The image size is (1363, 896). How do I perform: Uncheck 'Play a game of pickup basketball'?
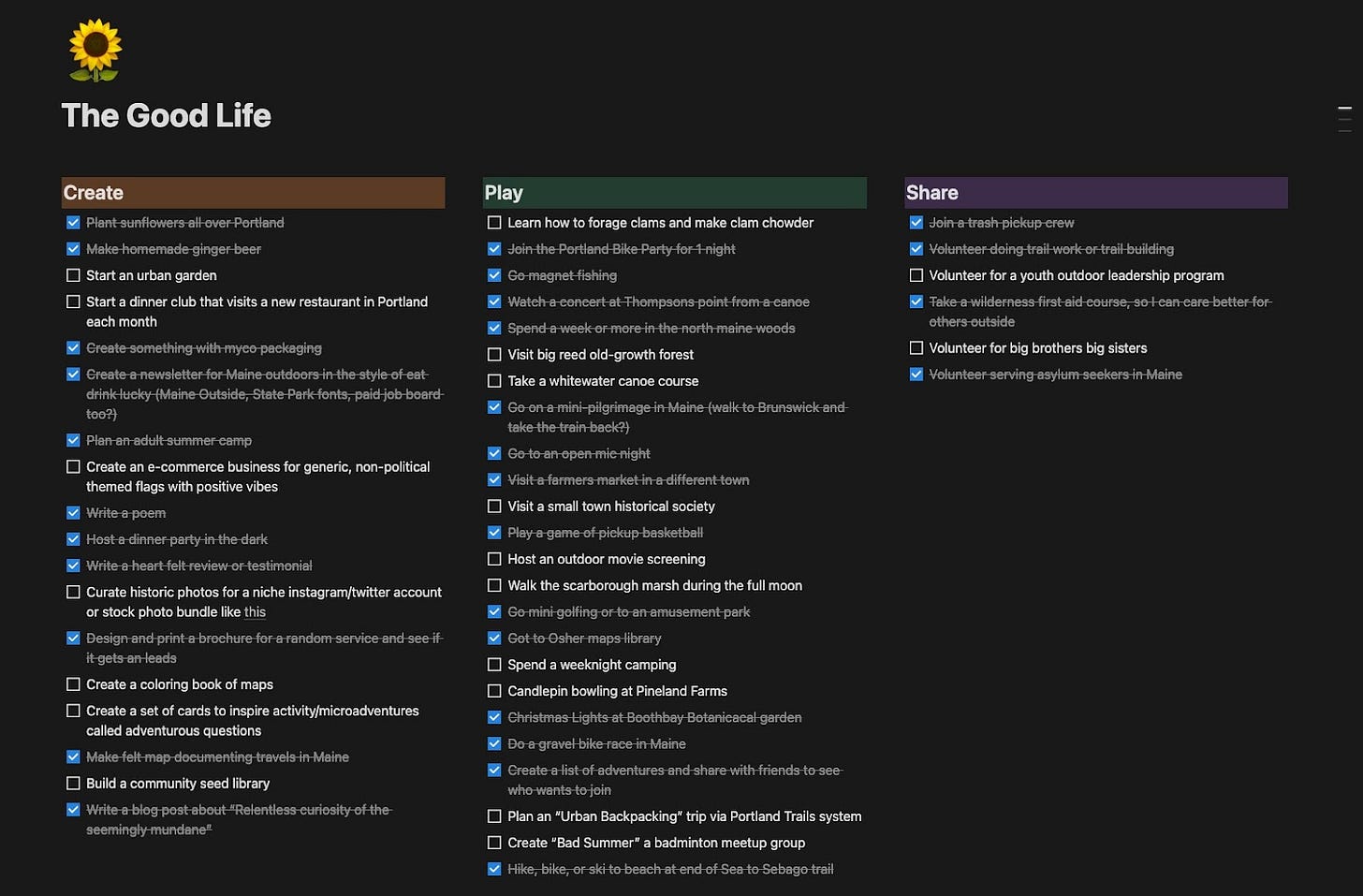click(x=494, y=533)
